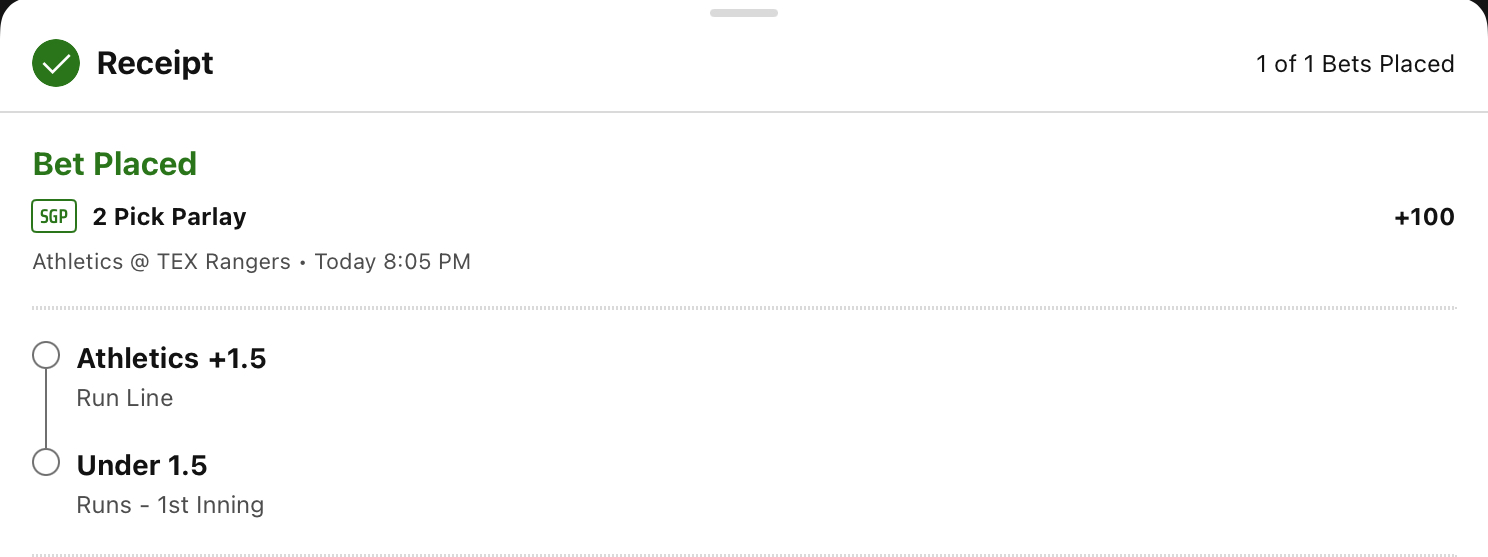This screenshot has width=1488, height=557.
Task: Click the green checkmark Receipt icon
Action: tap(56, 64)
